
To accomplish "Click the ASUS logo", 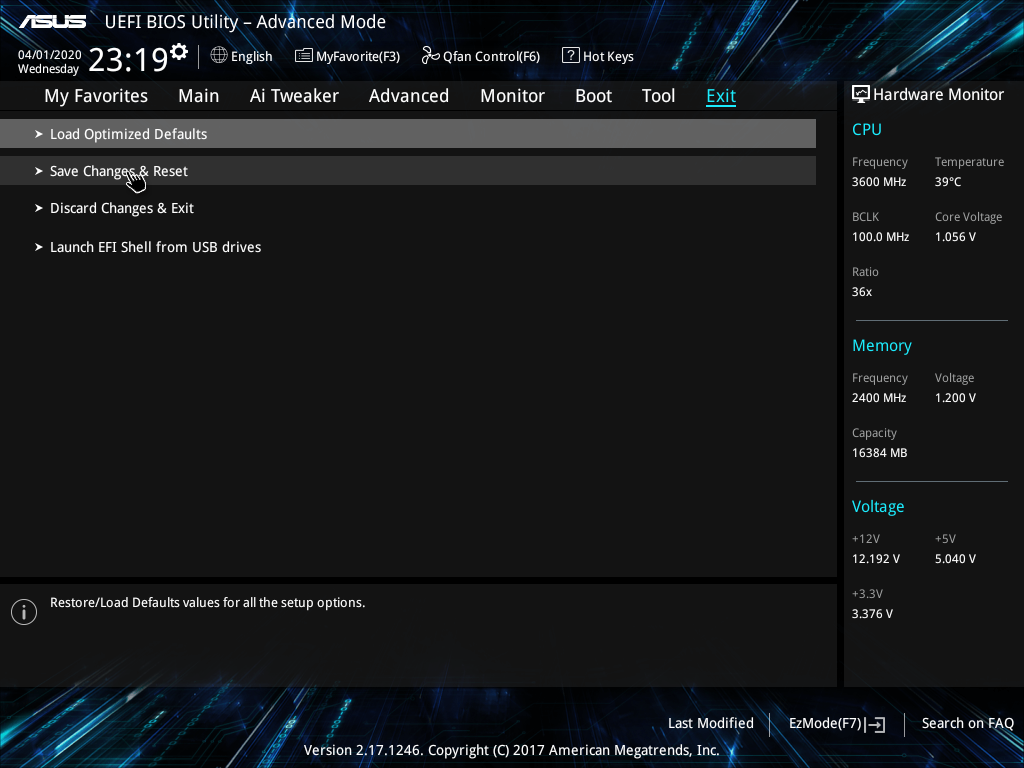I will tap(52, 22).
